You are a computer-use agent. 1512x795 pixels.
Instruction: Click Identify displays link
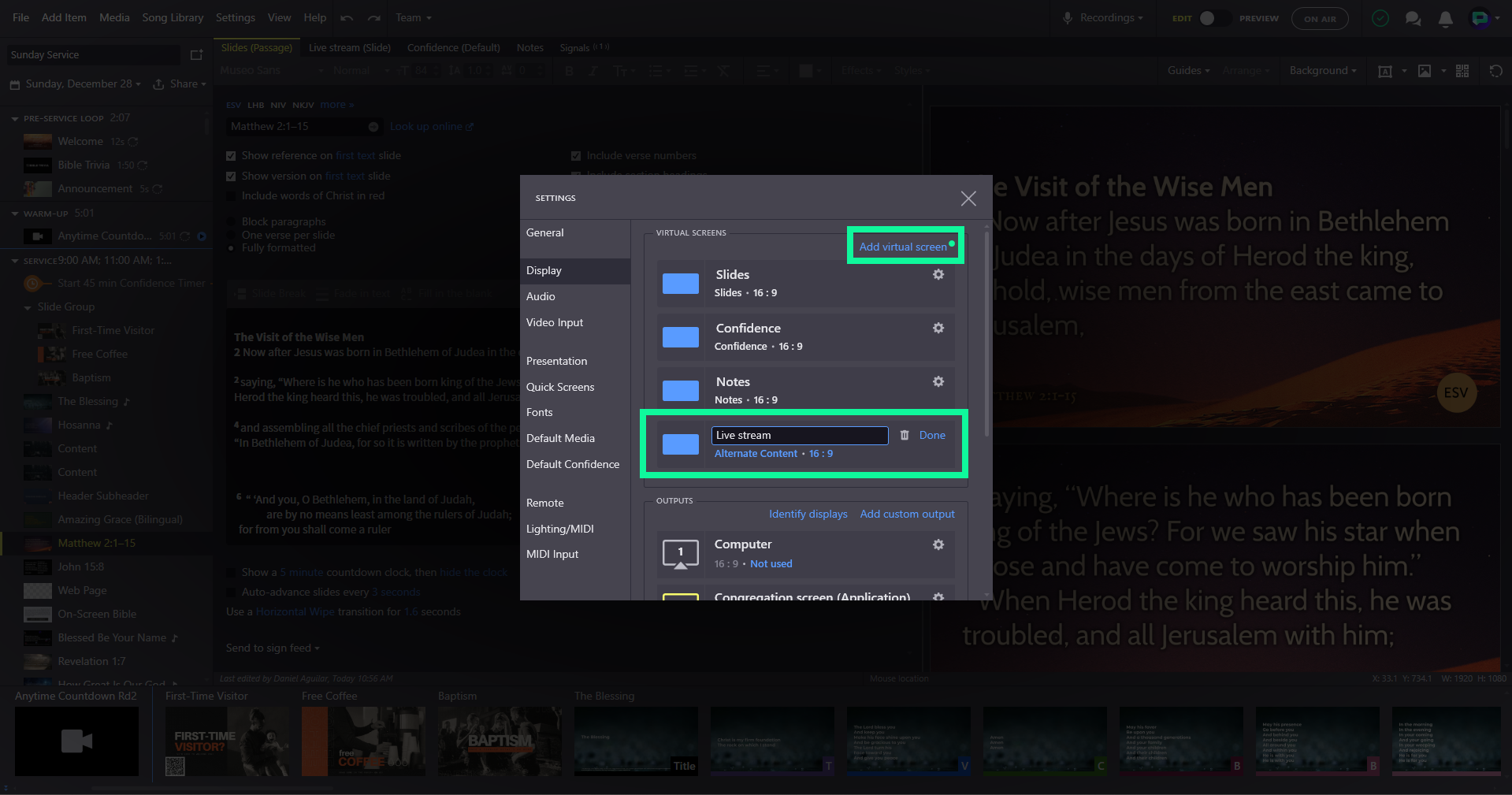(808, 514)
